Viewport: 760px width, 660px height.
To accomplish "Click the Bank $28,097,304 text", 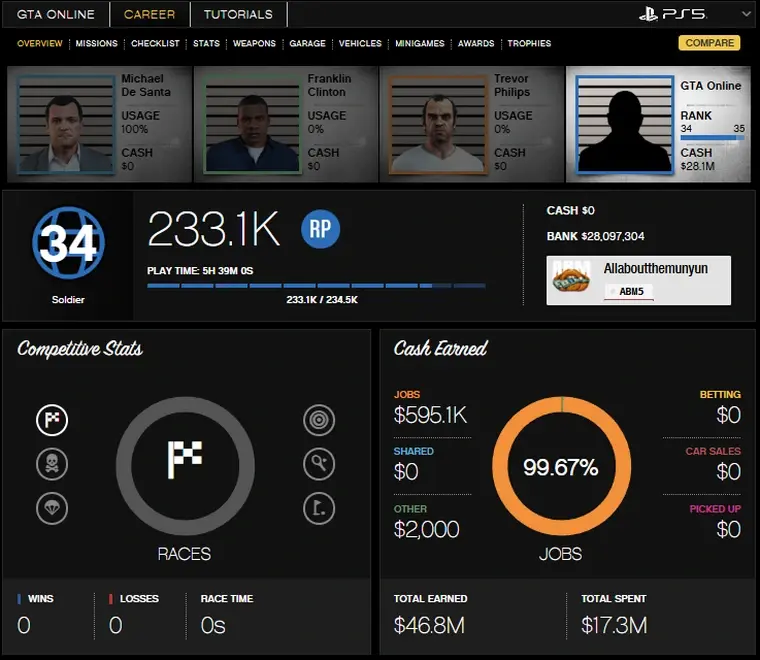I will click(596, 236).
